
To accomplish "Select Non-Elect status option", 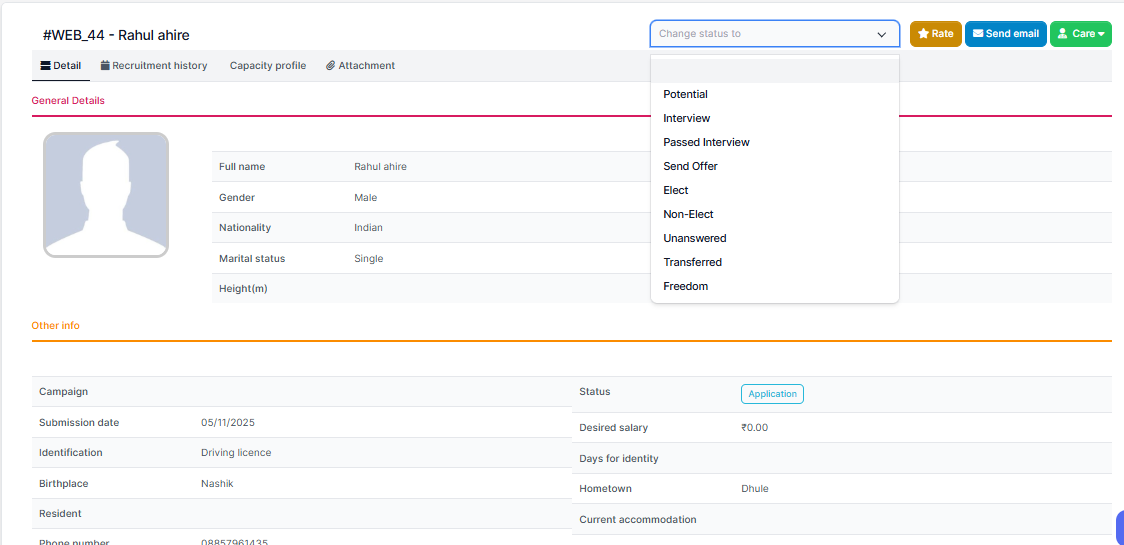I will pyautogui.click(x=688, y=214).
